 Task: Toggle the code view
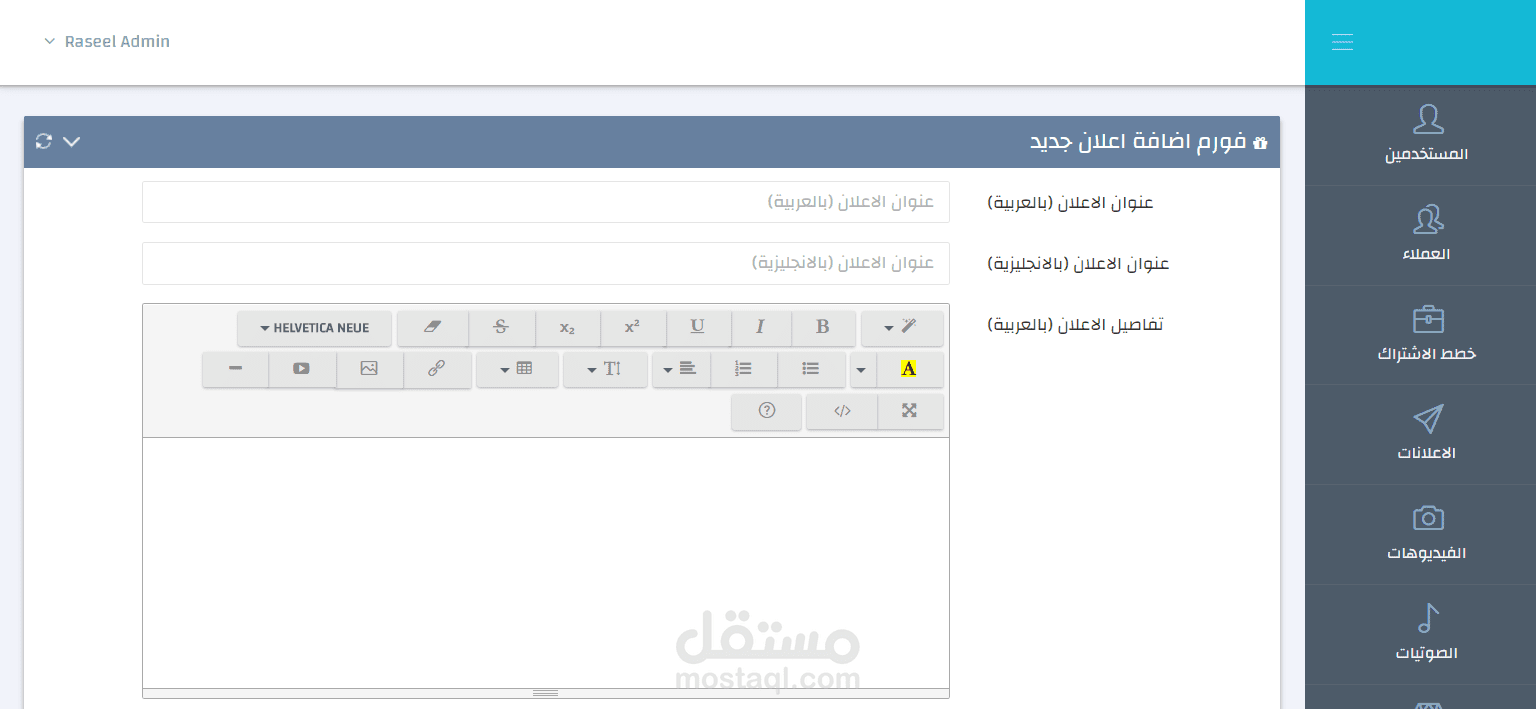click(842, 410)
